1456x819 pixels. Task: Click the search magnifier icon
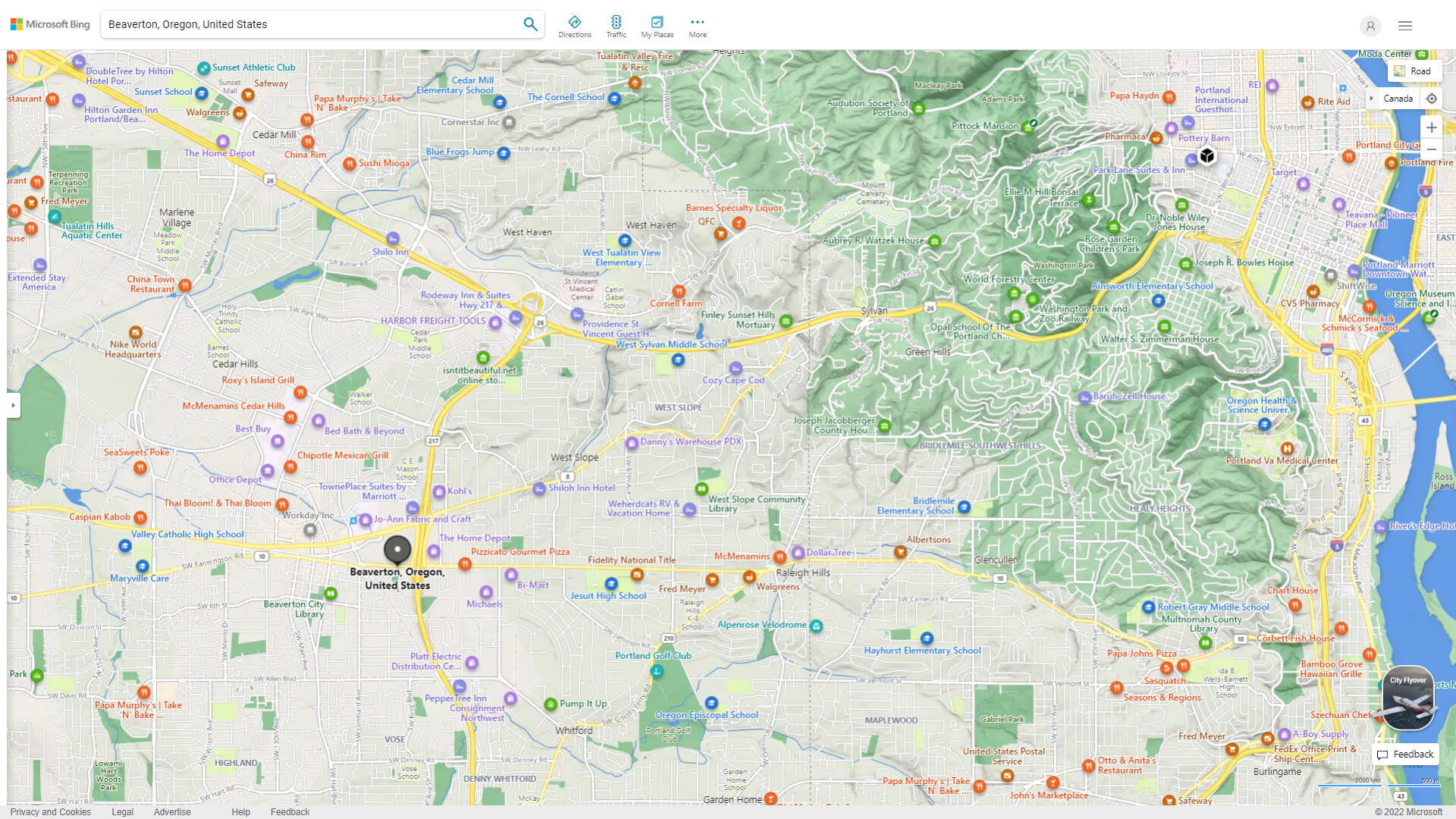[x=530, y=24]
